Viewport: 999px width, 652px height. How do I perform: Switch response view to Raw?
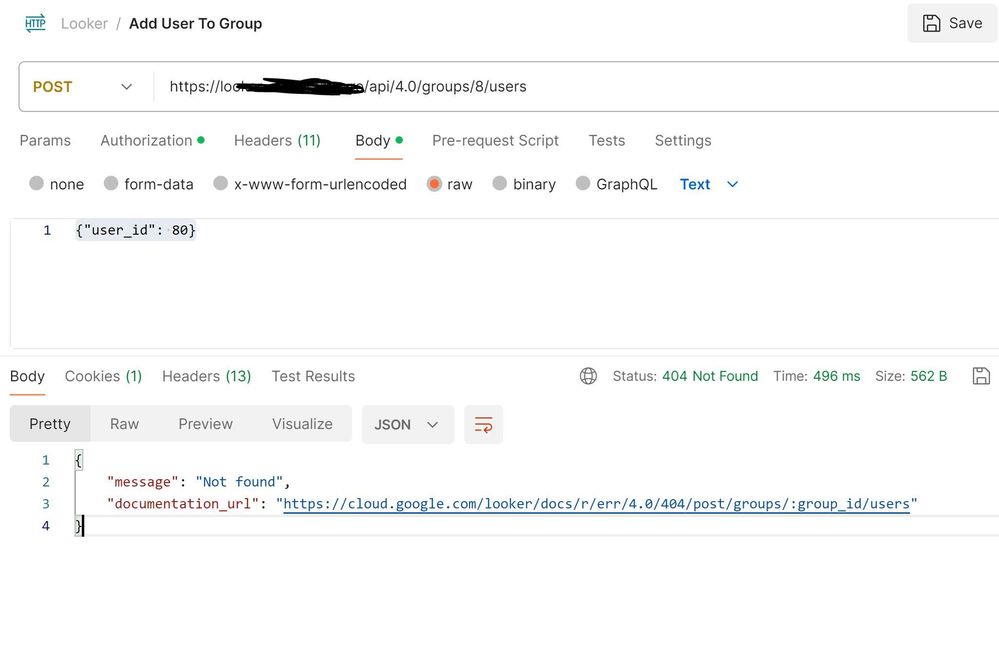point(124,424)
